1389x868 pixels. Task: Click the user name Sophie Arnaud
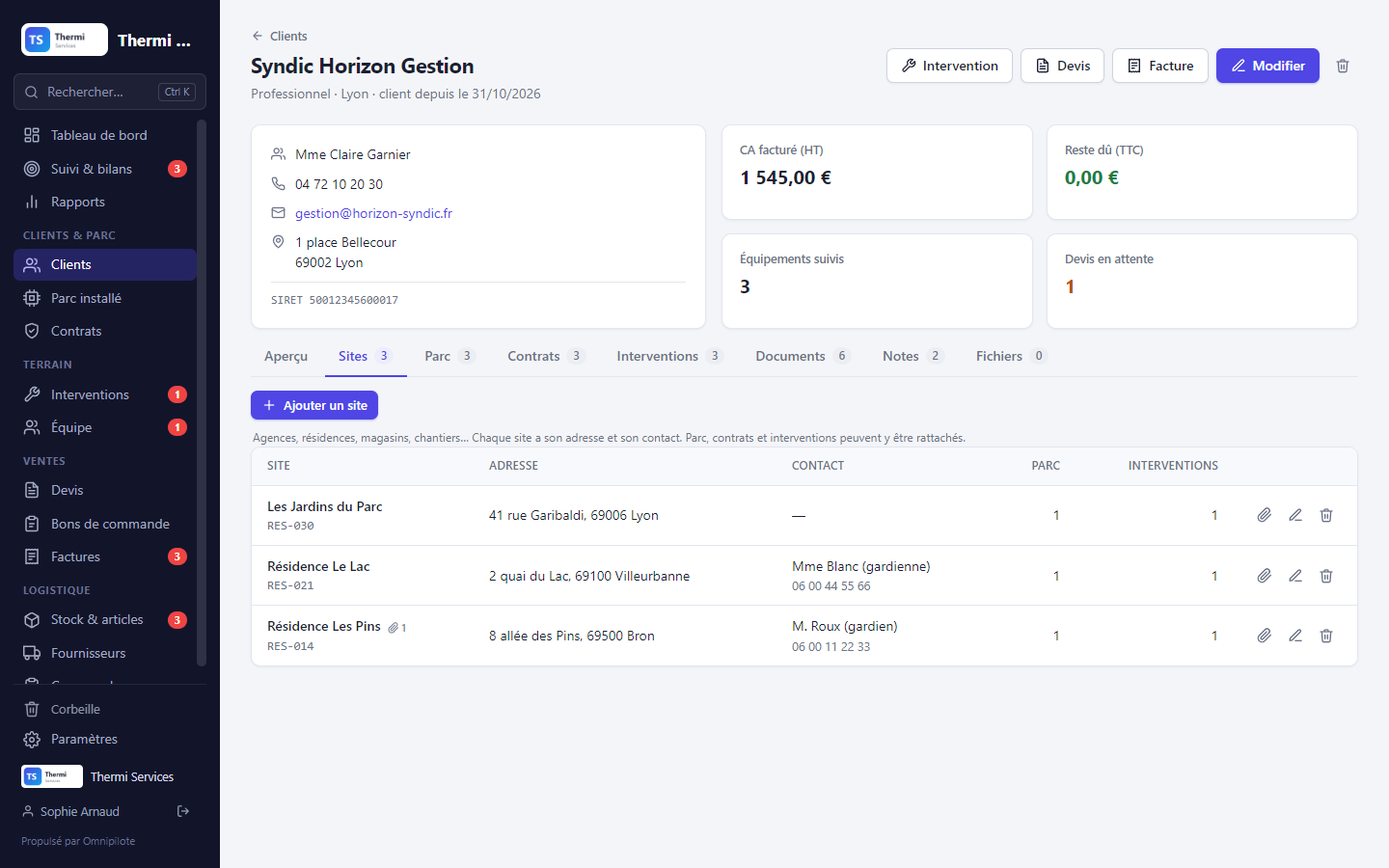pos(80,811)
